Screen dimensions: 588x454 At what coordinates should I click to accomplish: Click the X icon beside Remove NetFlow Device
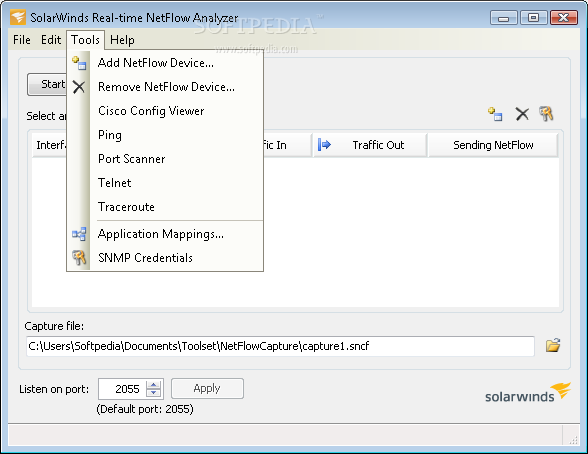(79, 87)
